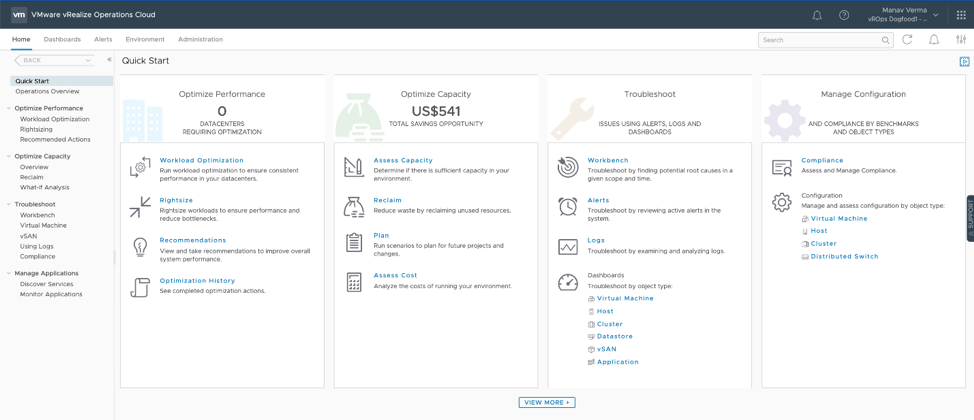
Task: Open the Alerts tab in top navigation
Action: (103, 39)
